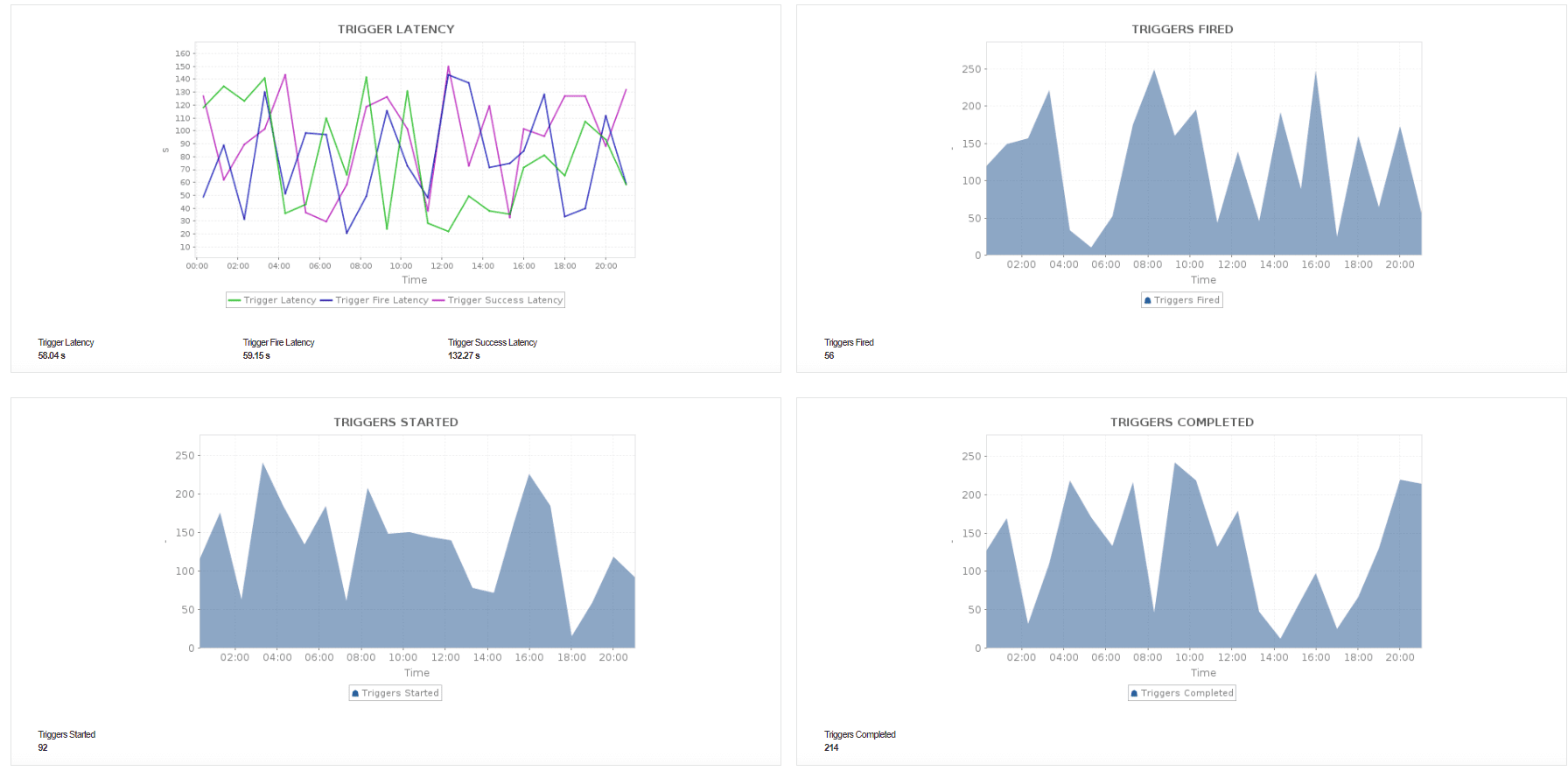Viewport: 1568px width, 771px height.
Task: Select the Trigger Success Latency 132.27 s value
Action: pos(464,356)
